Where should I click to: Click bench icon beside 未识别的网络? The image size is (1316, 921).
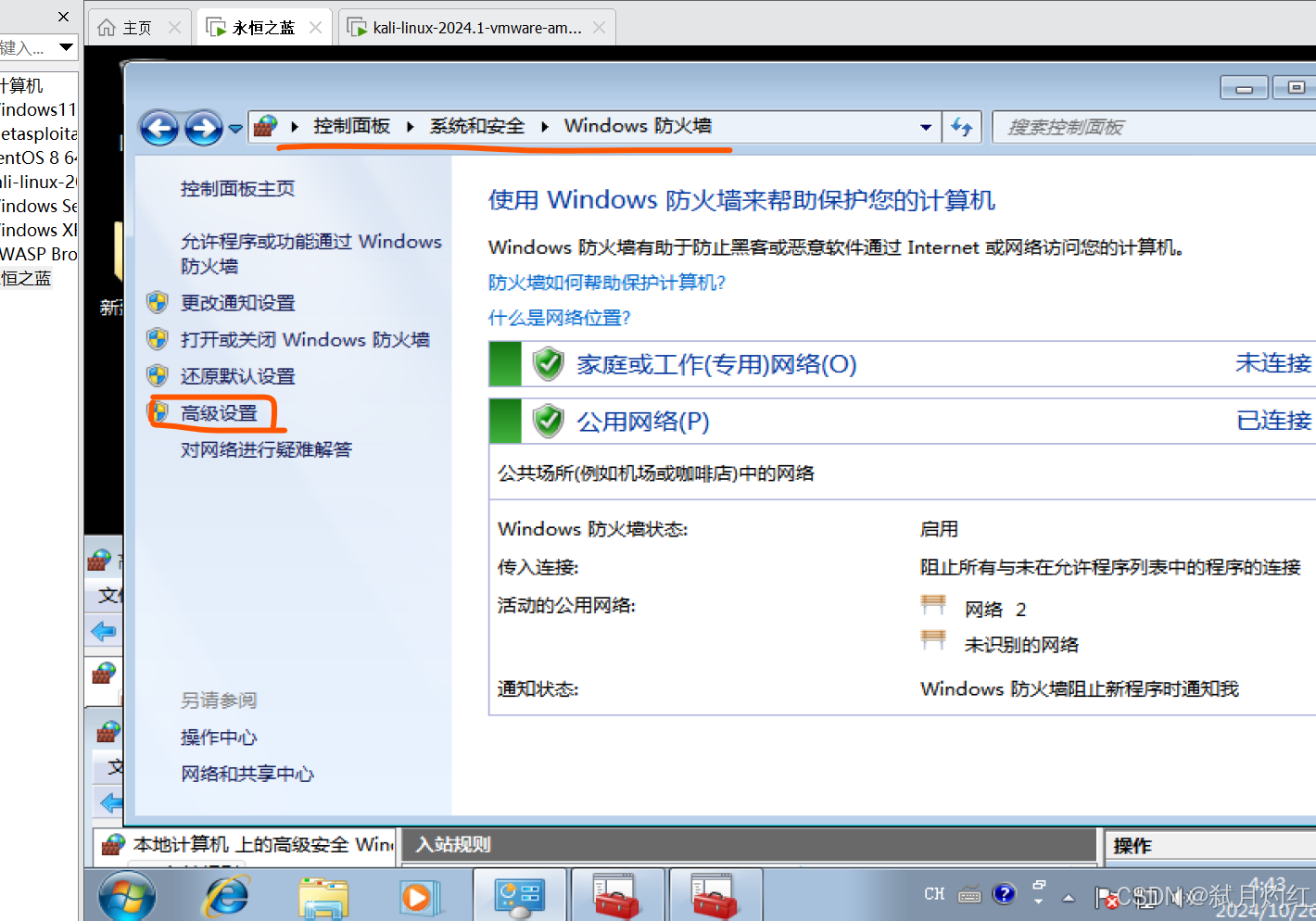(x=933, y=640)
